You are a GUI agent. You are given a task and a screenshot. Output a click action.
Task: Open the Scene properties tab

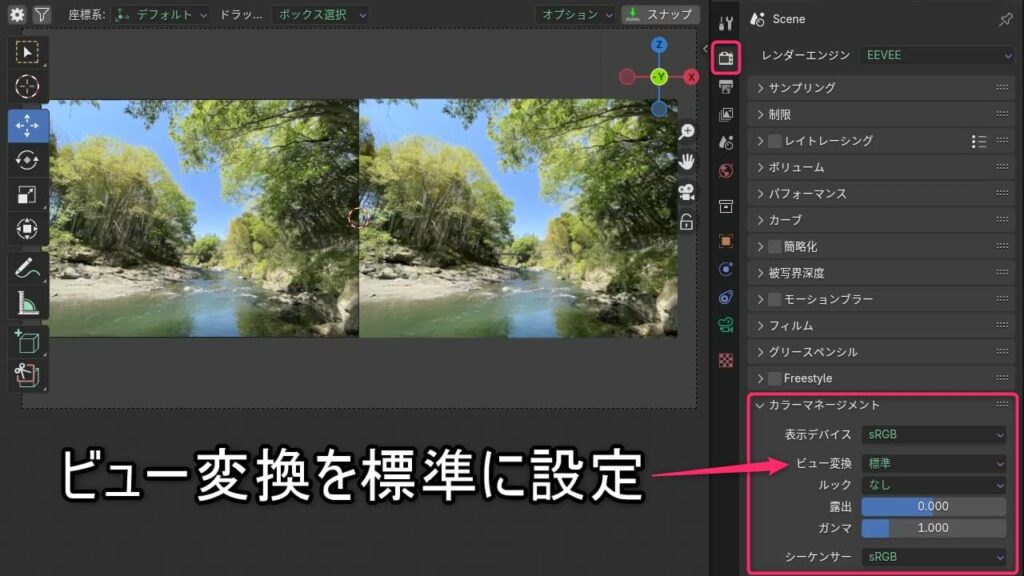[x=726, y=142]
